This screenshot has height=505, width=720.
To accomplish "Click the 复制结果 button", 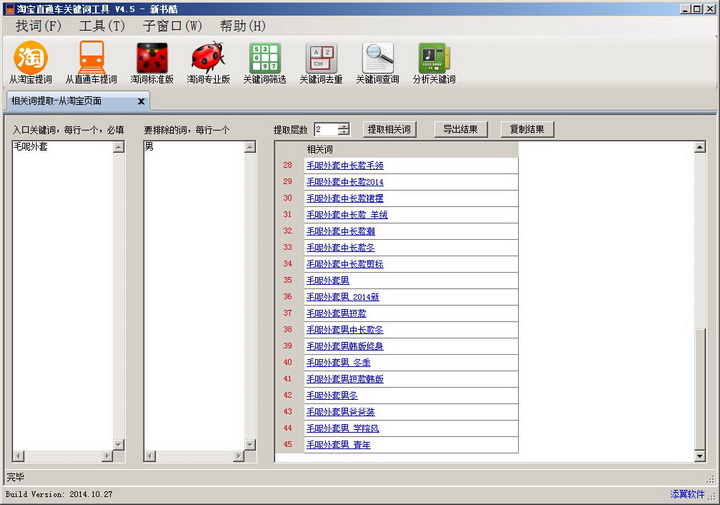I will click(527, 129).
